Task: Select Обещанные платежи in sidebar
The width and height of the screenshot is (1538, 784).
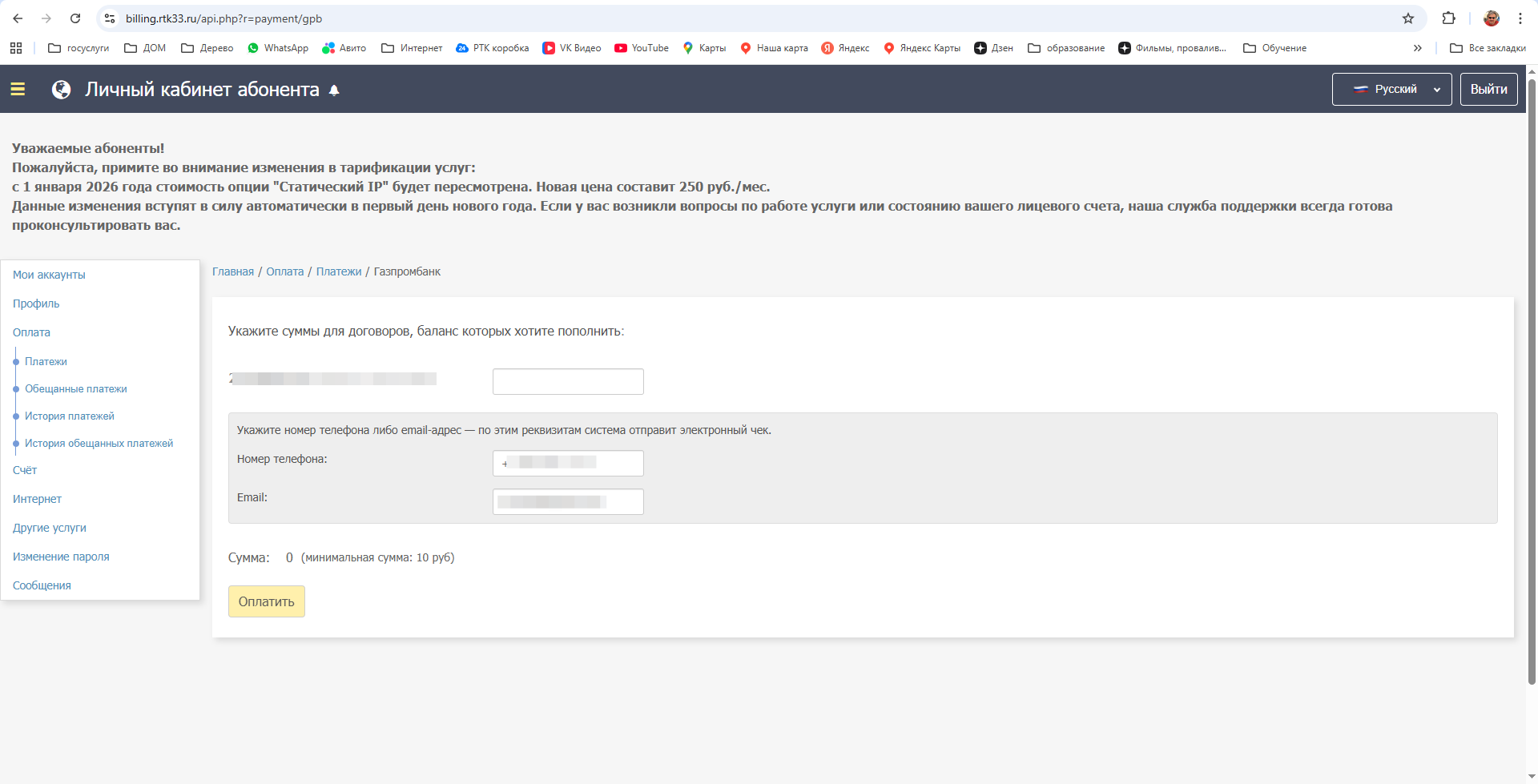Action: (76, 389)
